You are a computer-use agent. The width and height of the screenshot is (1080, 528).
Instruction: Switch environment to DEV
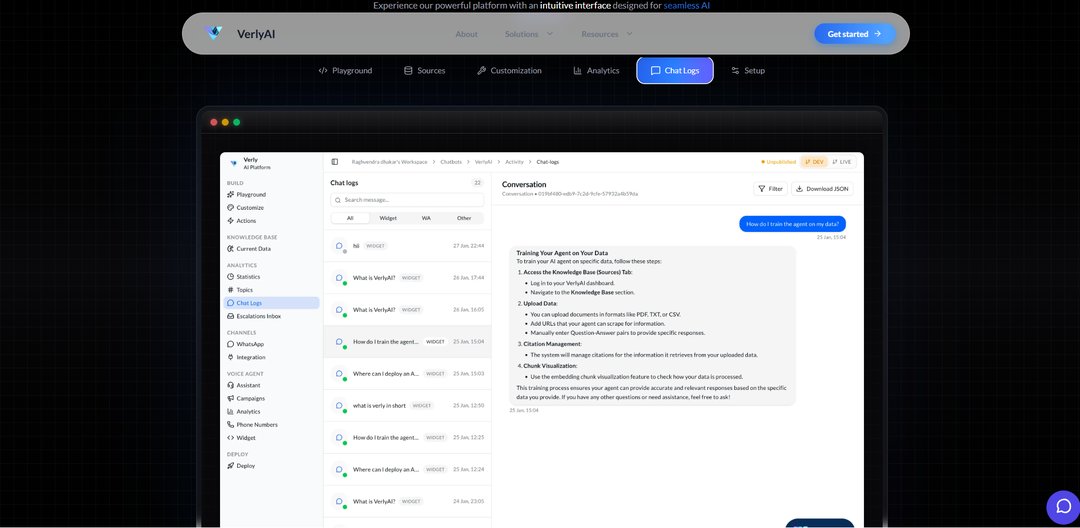814,161
